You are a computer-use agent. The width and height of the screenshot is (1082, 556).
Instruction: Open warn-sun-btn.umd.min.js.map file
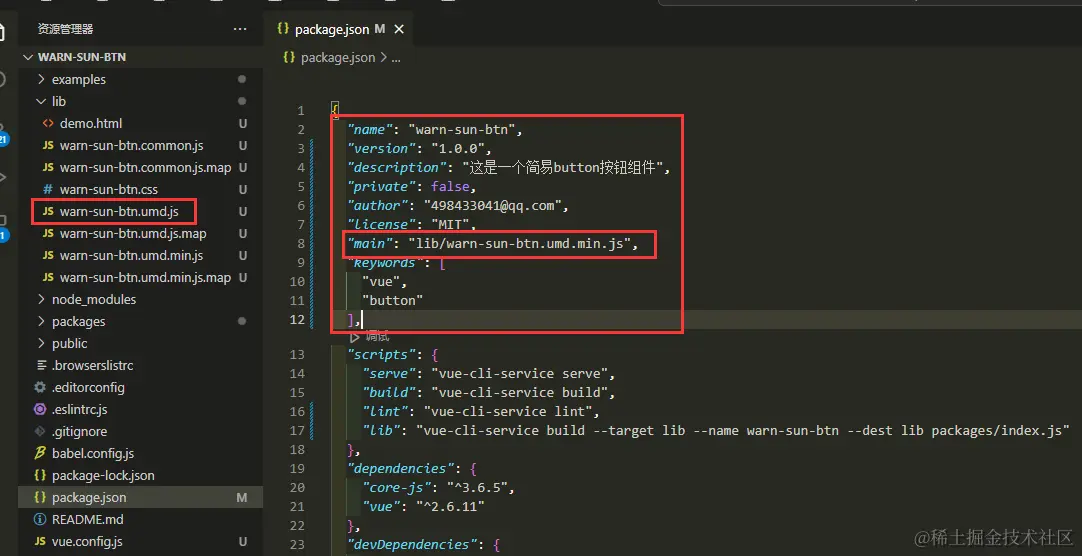pos(145,277)
